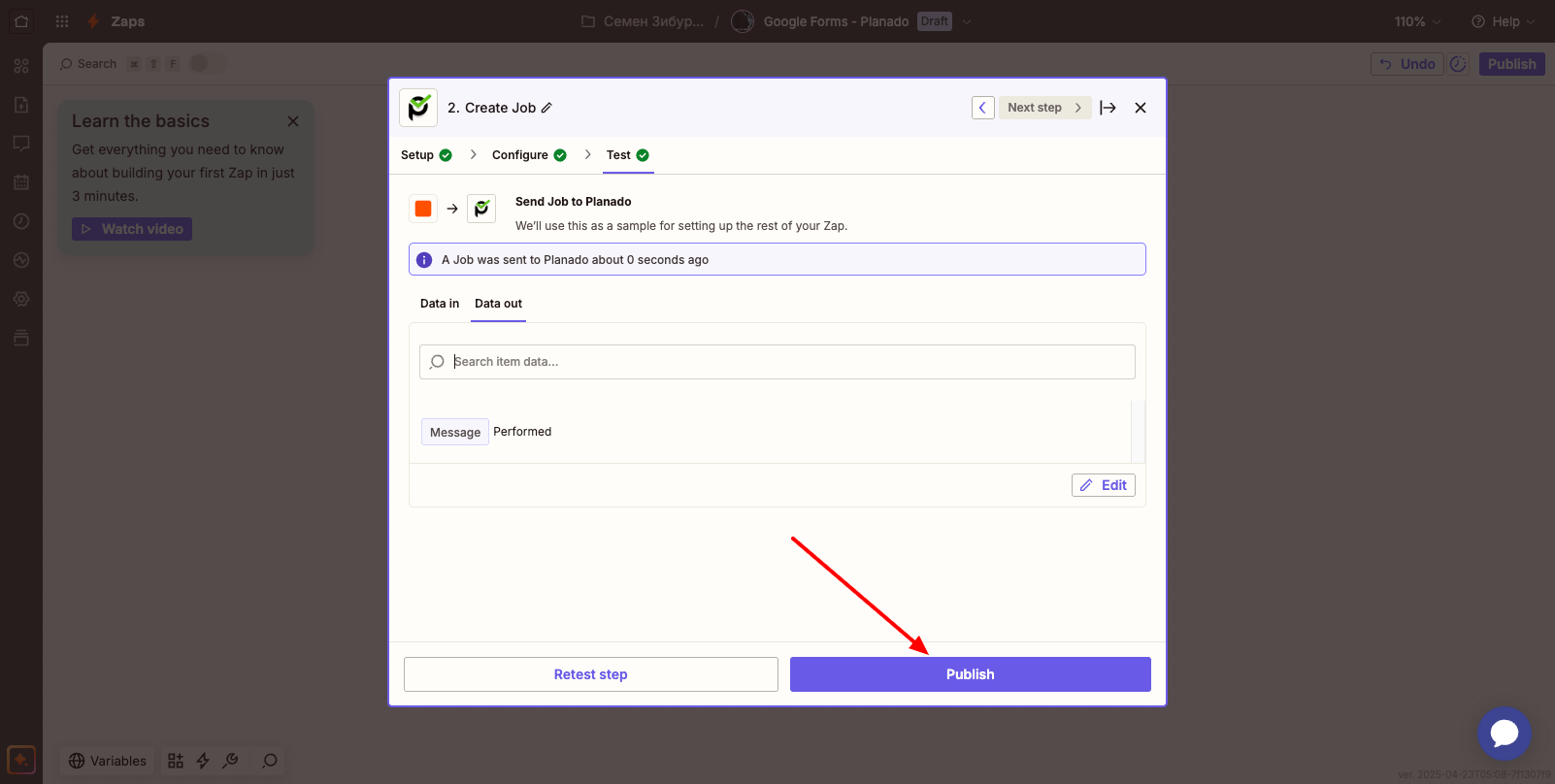Open the sidebar comments icon
The width and height of the screenshot is (1555, 784).
tap(21, 144)
